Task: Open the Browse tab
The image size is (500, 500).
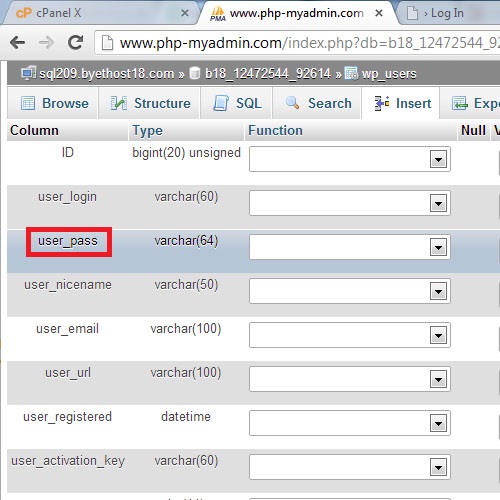Action: point(53,103)
